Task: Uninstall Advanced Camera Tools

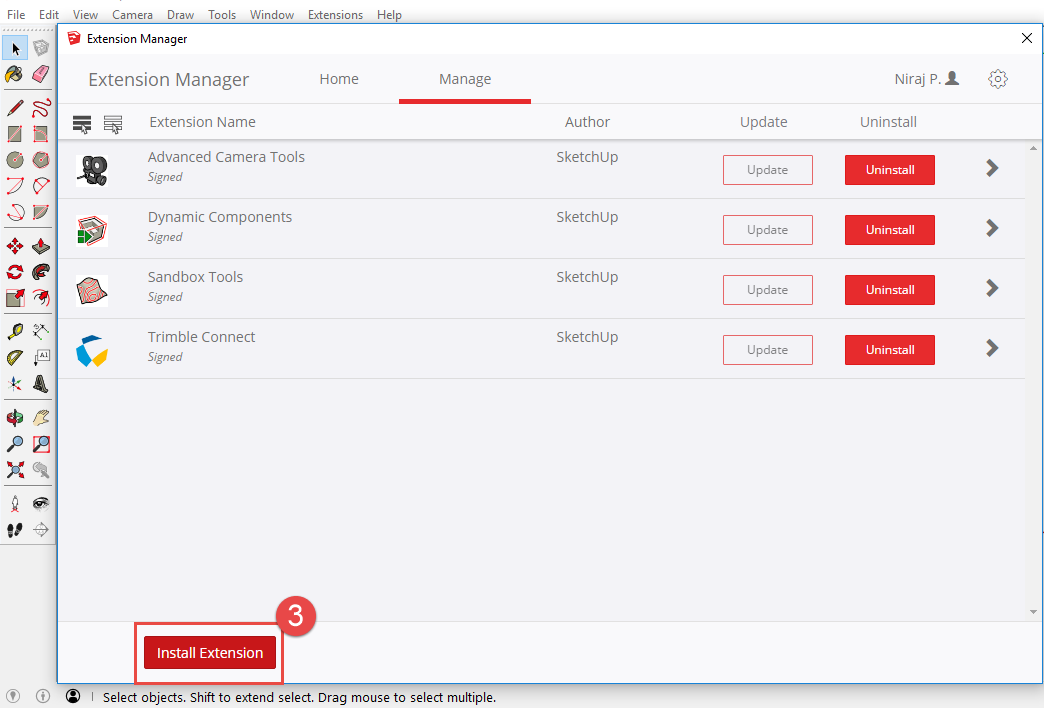Action: click(x=890, y=170)
